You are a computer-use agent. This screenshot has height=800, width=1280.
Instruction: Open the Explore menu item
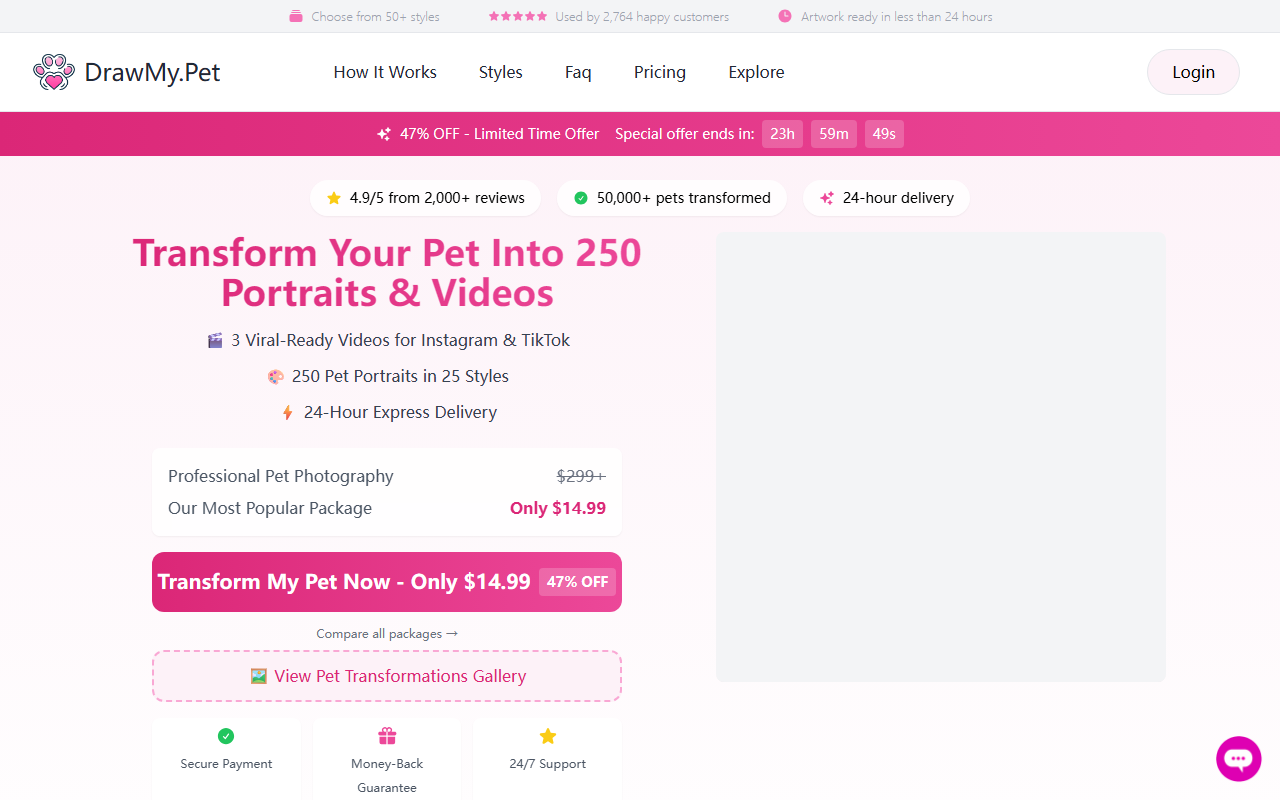point(756,72)
